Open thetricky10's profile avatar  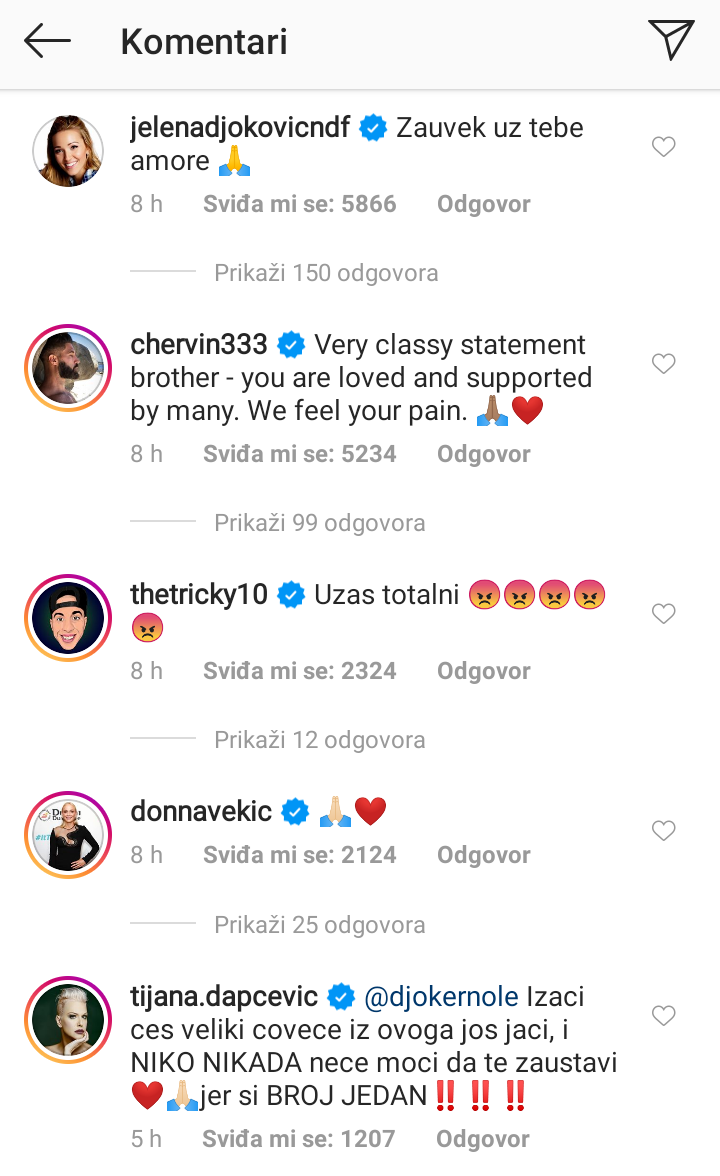(x=68, y=618)
